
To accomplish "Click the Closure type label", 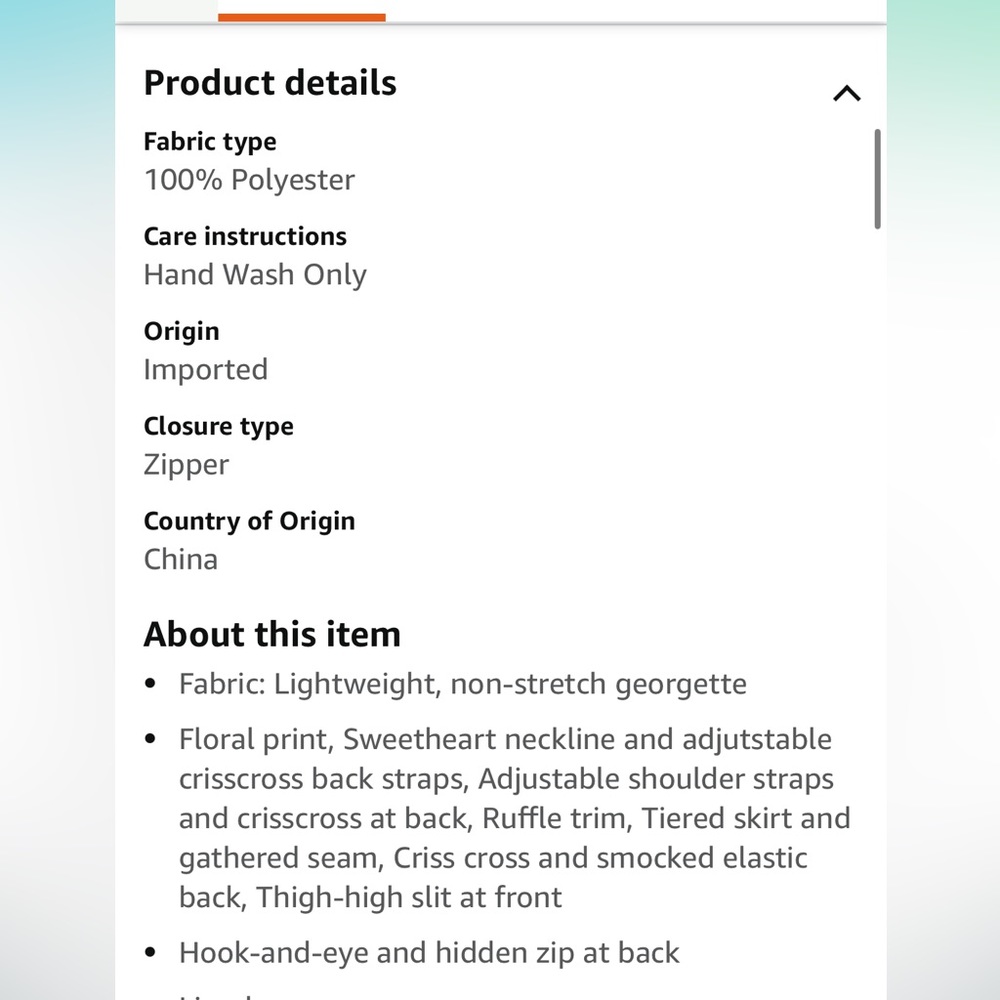I will (x=218, y=427).
